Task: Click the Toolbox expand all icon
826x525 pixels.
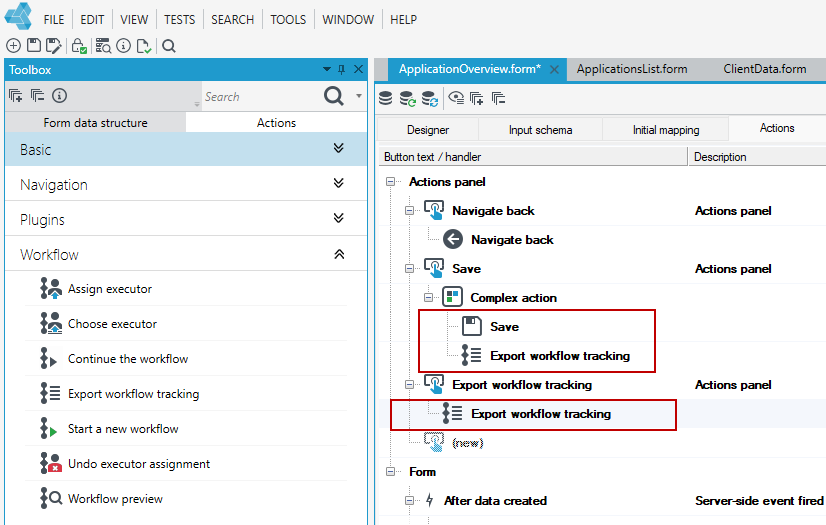Action: pyautogui.click(x=15, y=95)
